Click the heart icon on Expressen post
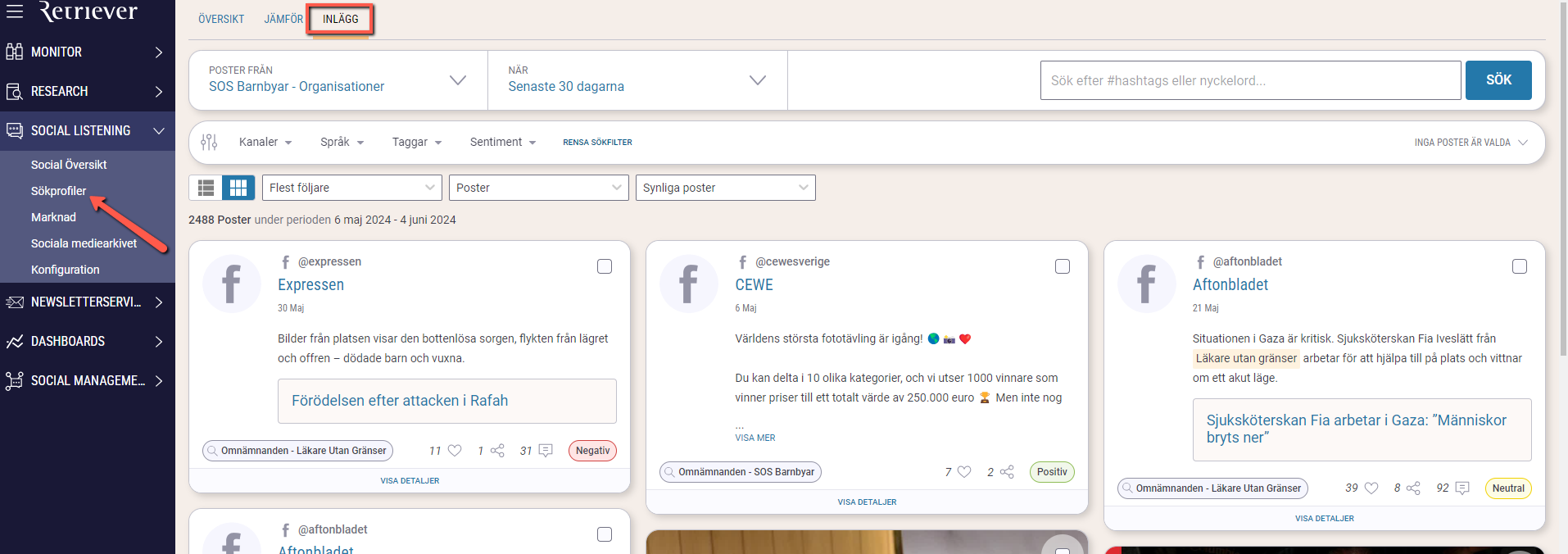Viewport: 1568px width, 554px height. [x=455, y=450]
